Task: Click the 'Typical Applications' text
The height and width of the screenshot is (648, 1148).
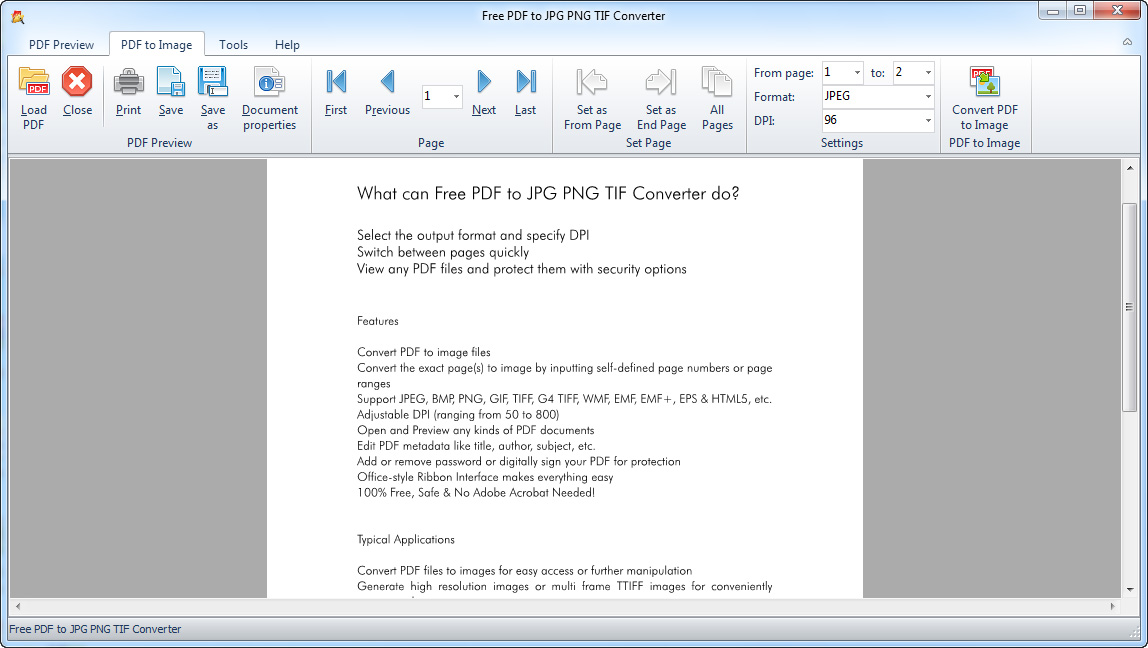Action: tap(406, 540)
